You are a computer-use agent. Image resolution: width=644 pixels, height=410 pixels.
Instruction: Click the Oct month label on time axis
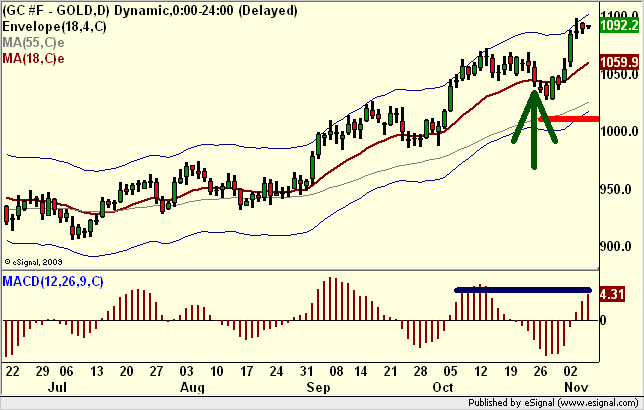[x=443, y=387]
